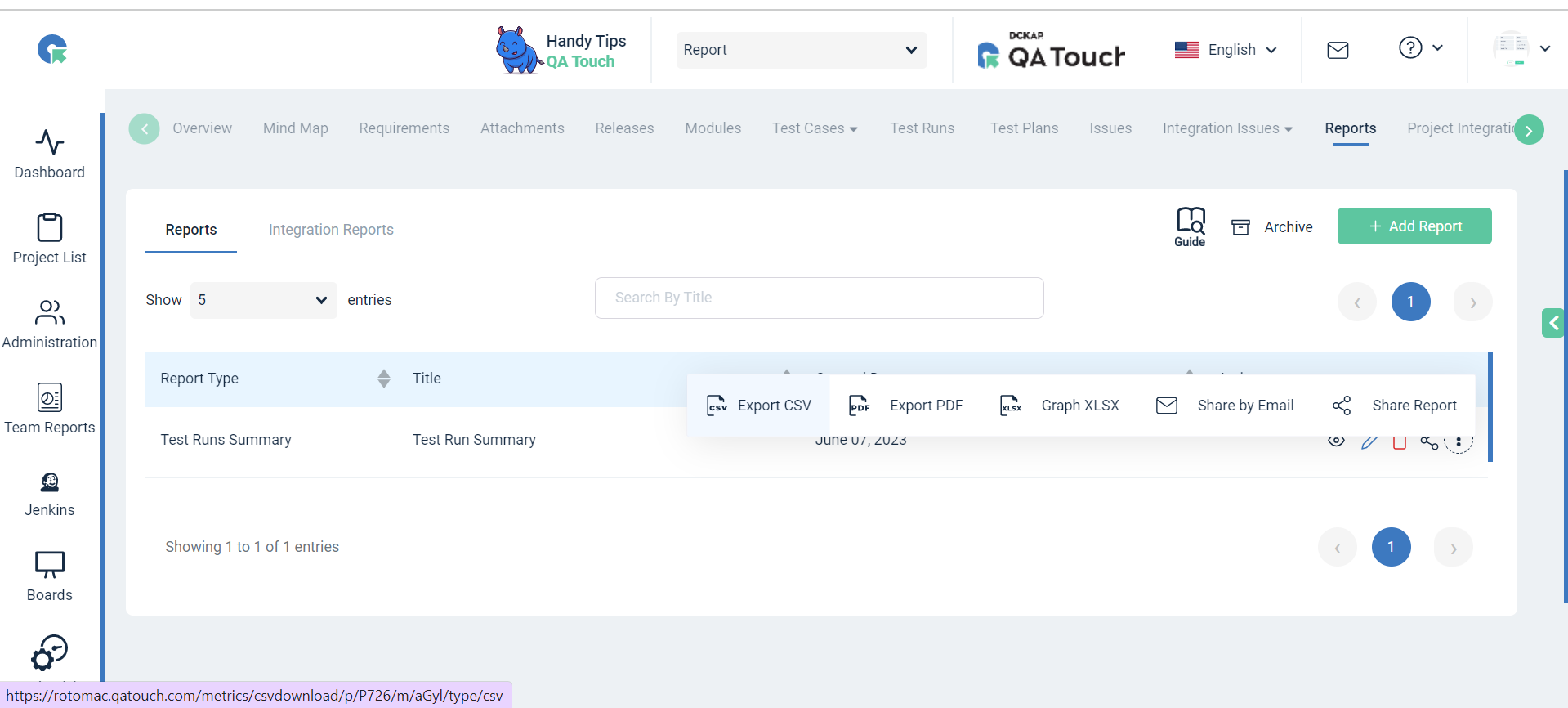Switch to the Overview tab
The image size is (1568, 708).
point(203,128)
